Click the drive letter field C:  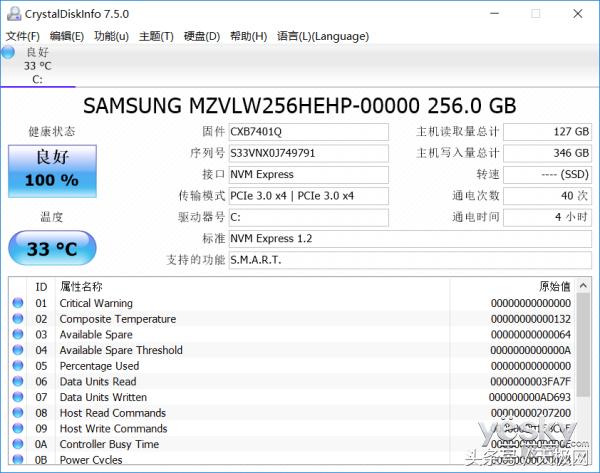click(308, 218)
